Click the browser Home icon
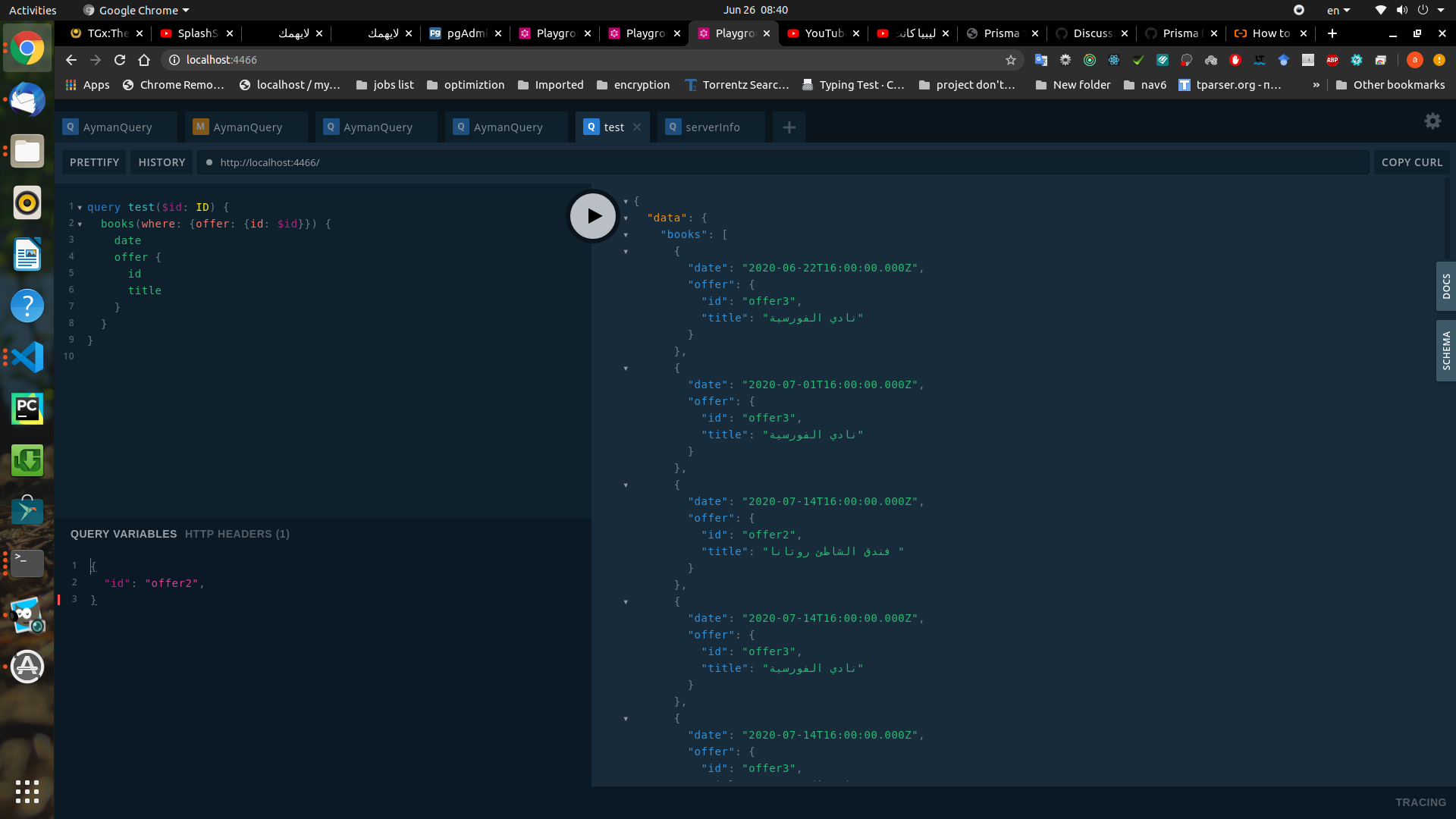1456x819 pixels. coord(144,60)
